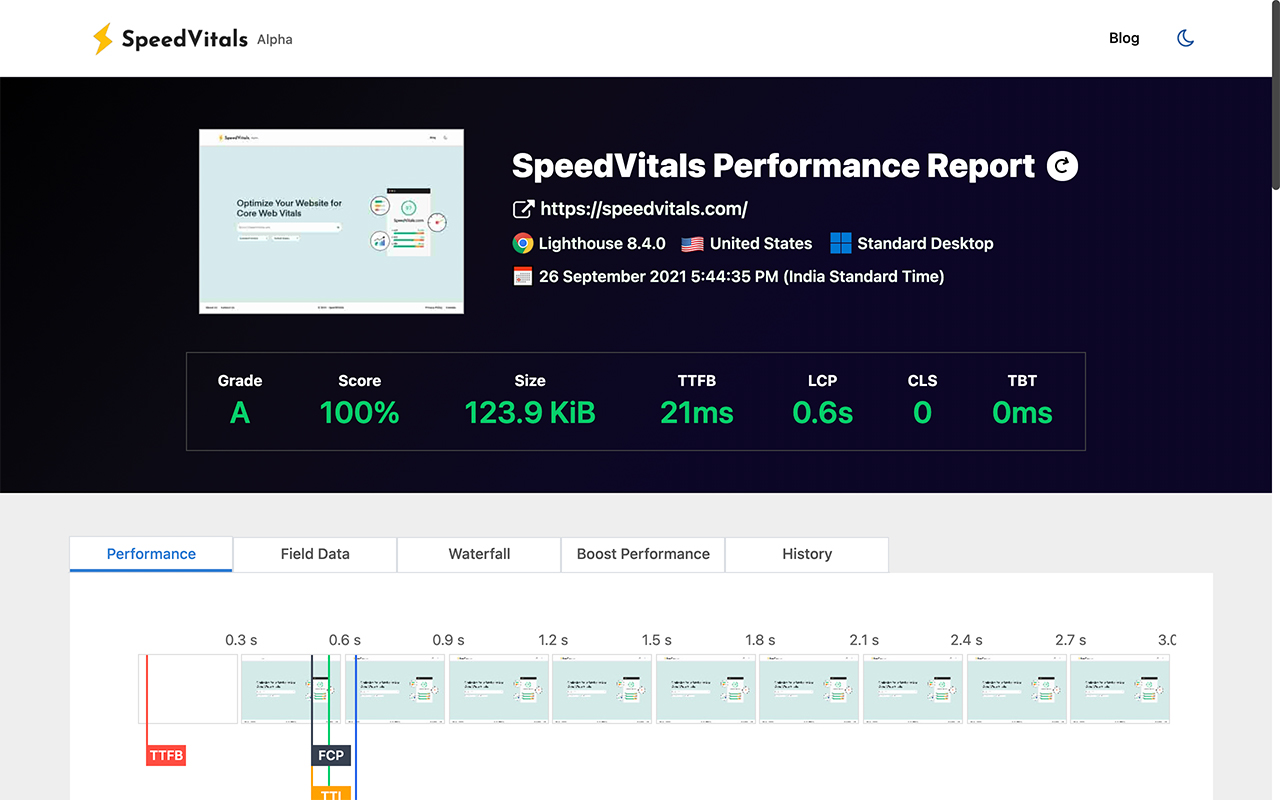Click the website preview screenshot
Image resolution: width=1280 pixels, height=800 pixels.
(331, 220)
